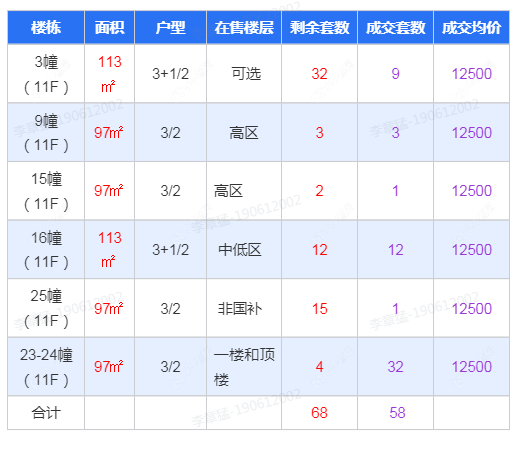
Task: Select remaining count 32 in the 3幢 row
Action: coord(319,74)
